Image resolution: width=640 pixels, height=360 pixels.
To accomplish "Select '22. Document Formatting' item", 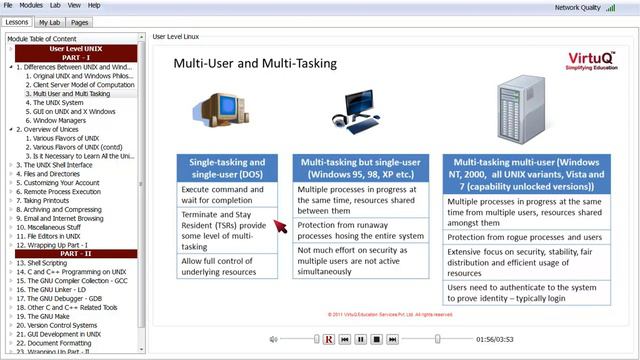I will (54, 343).
